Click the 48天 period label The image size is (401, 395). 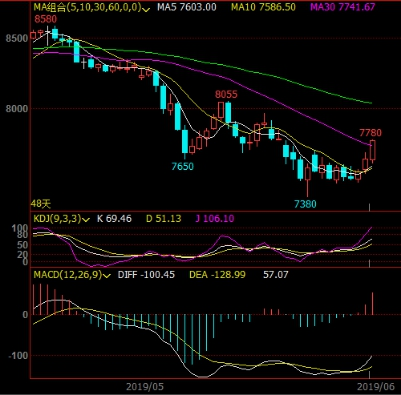(x=41, y=204)
